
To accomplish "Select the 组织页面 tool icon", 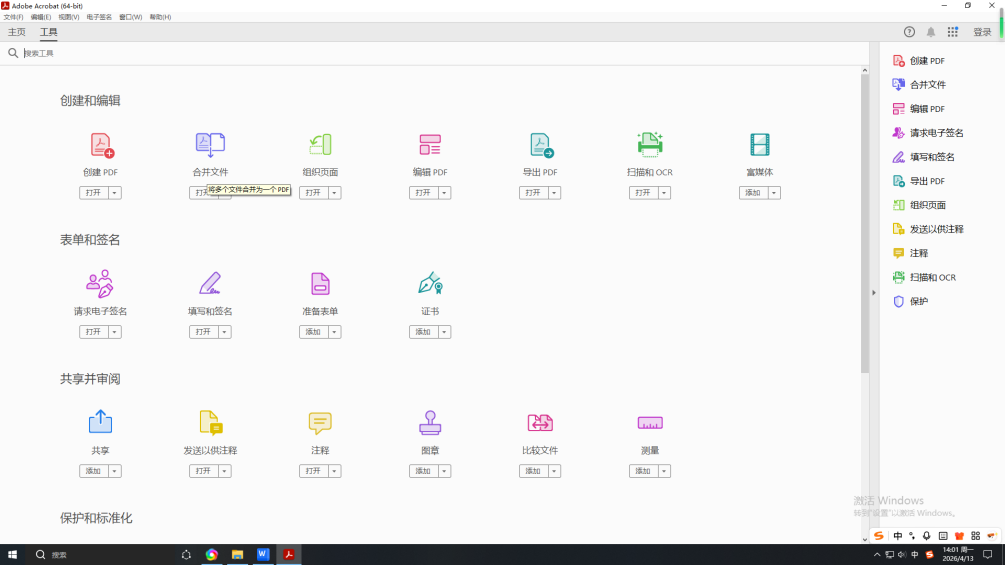I will click(x=320, y=145).
